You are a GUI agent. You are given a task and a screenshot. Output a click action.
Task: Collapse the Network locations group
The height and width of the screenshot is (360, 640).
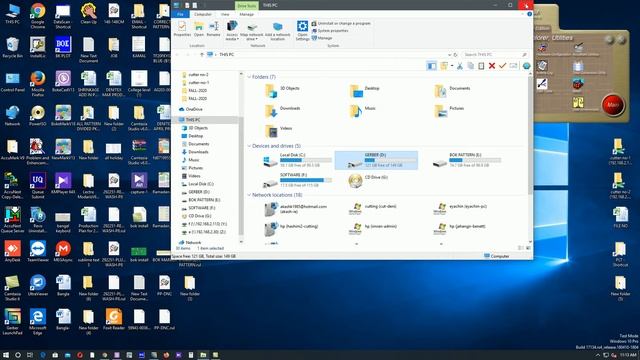(249, 195)
